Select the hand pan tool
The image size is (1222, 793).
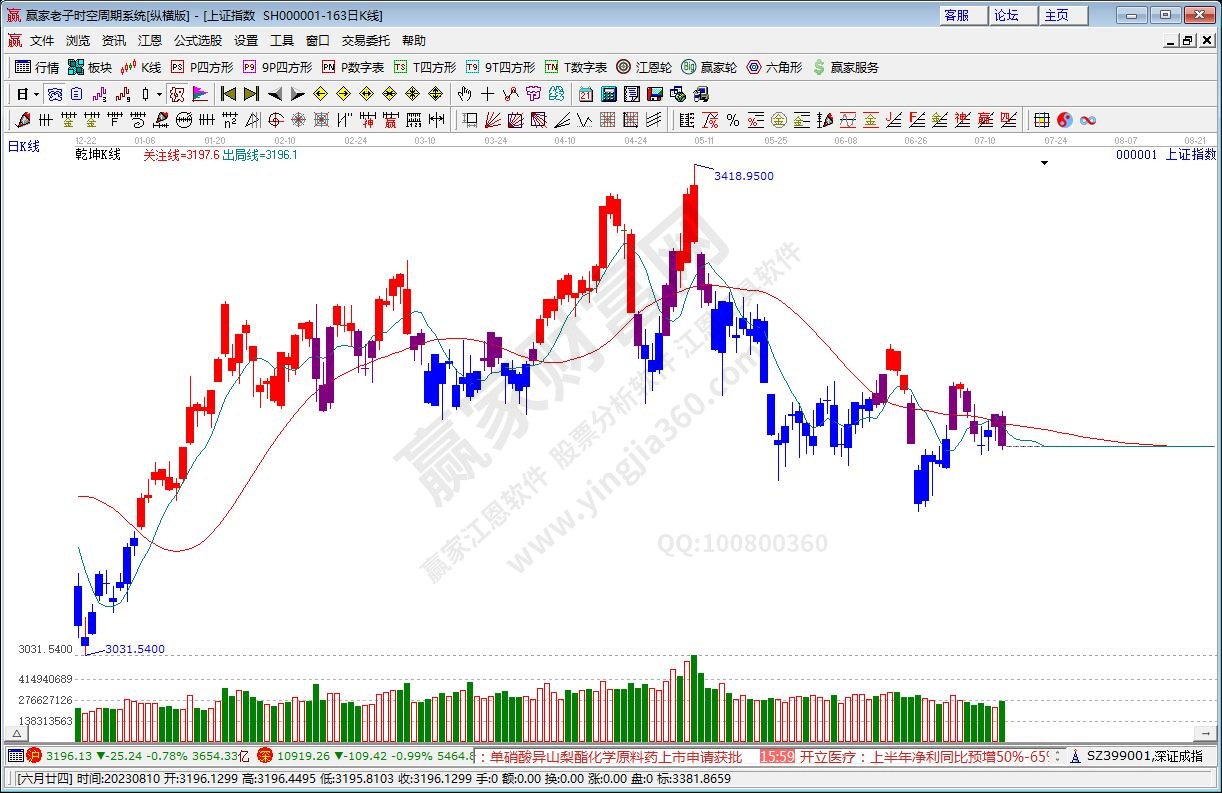pyautogui.click(x=464, y=94)
